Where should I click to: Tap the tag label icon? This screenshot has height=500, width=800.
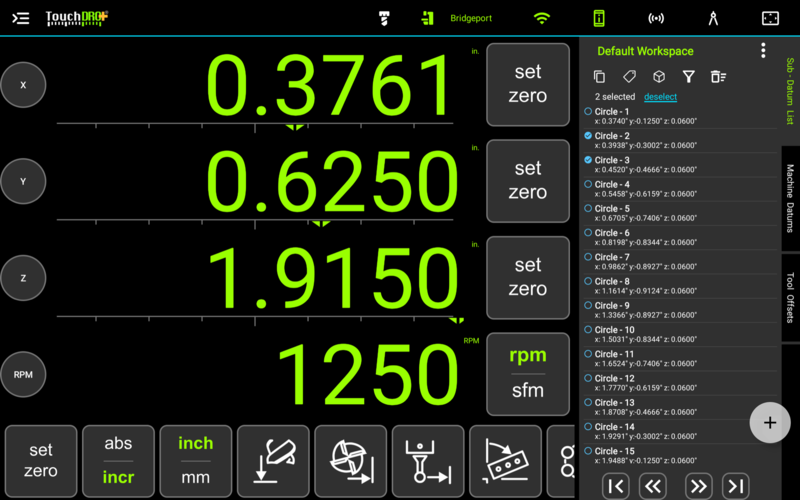click(630, 77)
